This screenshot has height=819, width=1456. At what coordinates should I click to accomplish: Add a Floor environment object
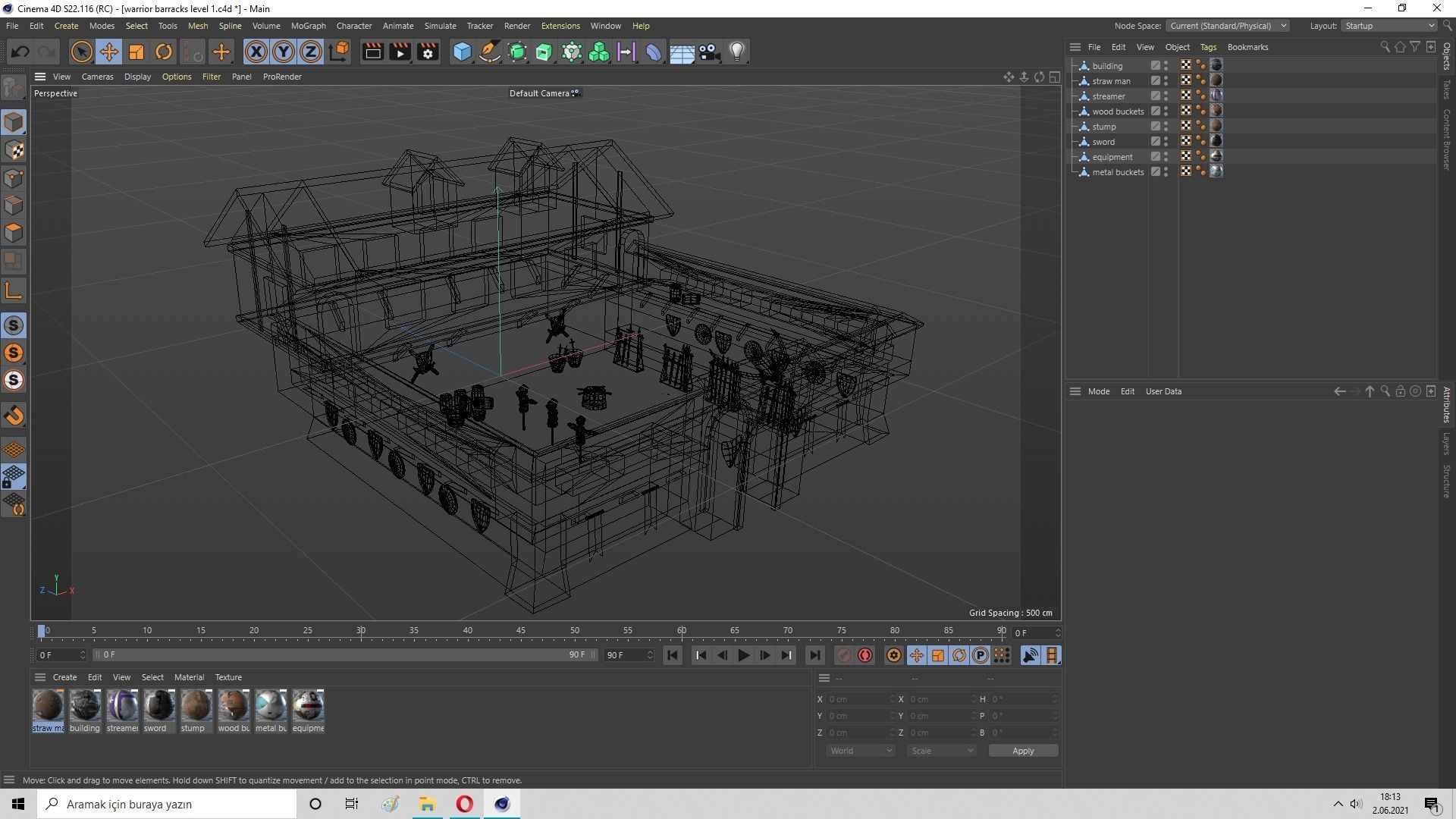tap(681, 52)
